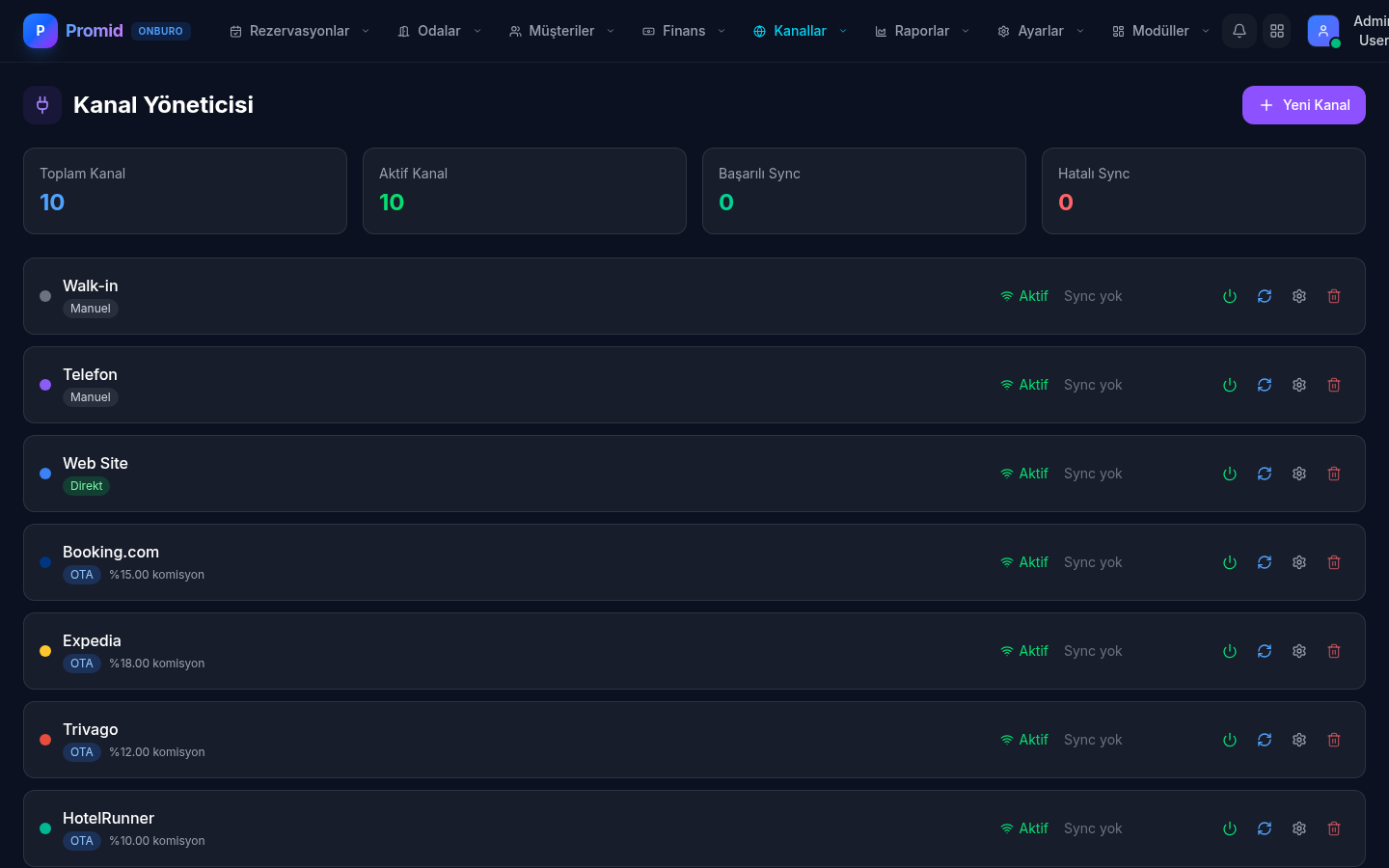
Task: Delete the Telefon channel
Action: [x=1334, y=385]
